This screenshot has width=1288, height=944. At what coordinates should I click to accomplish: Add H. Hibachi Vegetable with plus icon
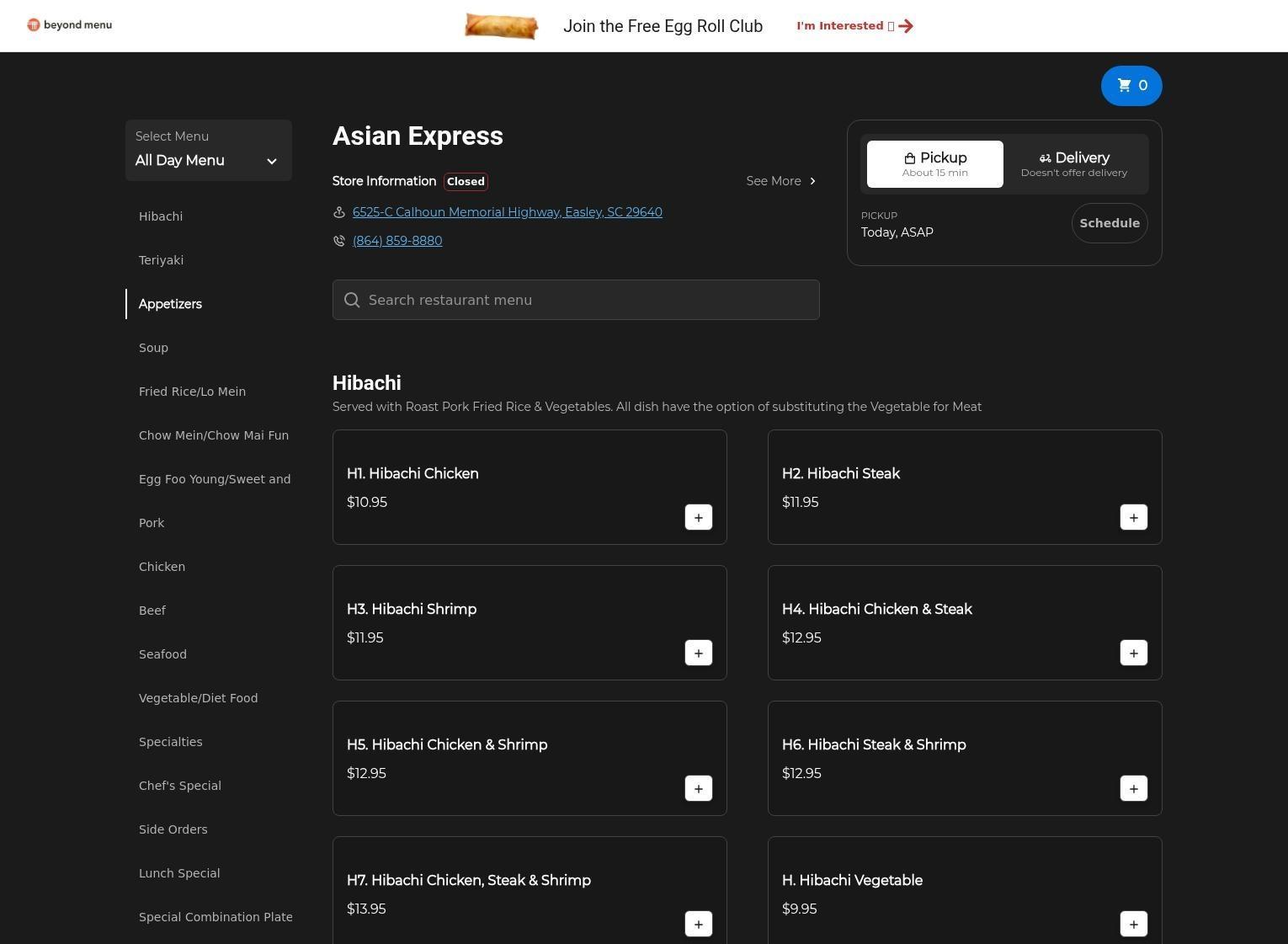pyautogui.click(x=1133, y=925)
